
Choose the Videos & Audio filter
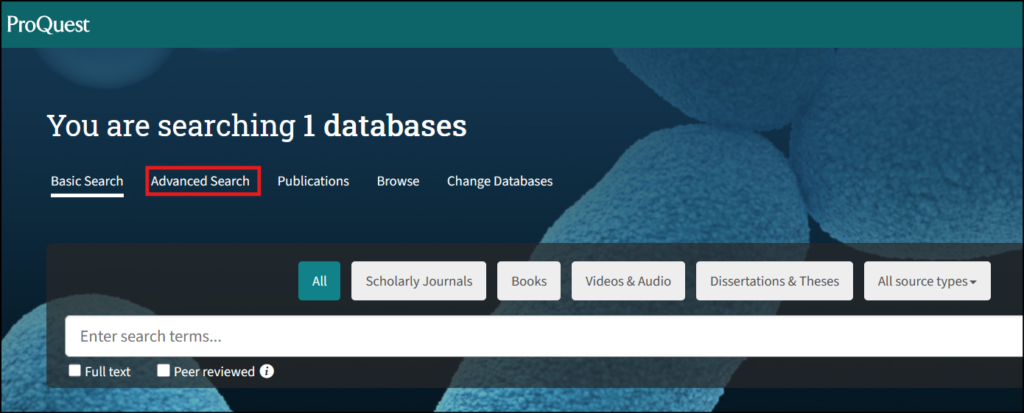[x=628, y=281]
